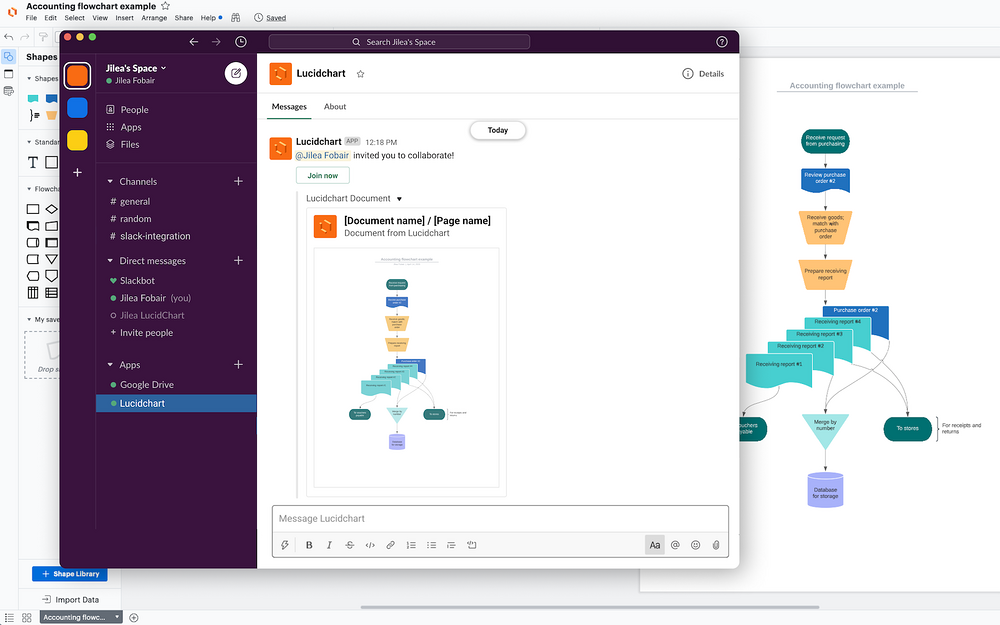1000x625 pixels.
Task: Open the general channel
Action: click(130, 202)
